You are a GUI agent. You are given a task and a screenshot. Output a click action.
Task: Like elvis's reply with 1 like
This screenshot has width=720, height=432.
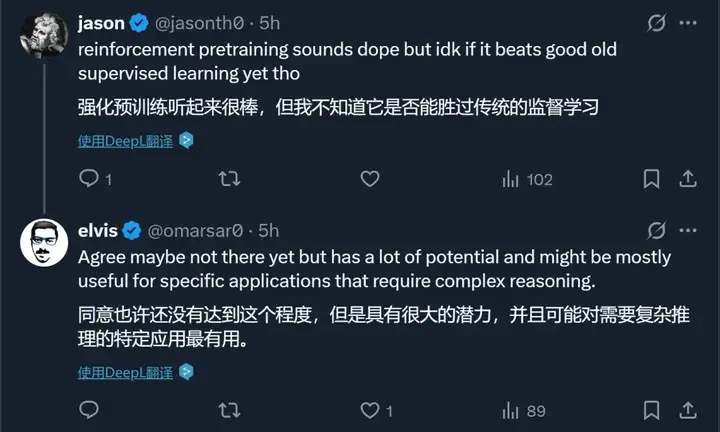pos(376,410)
